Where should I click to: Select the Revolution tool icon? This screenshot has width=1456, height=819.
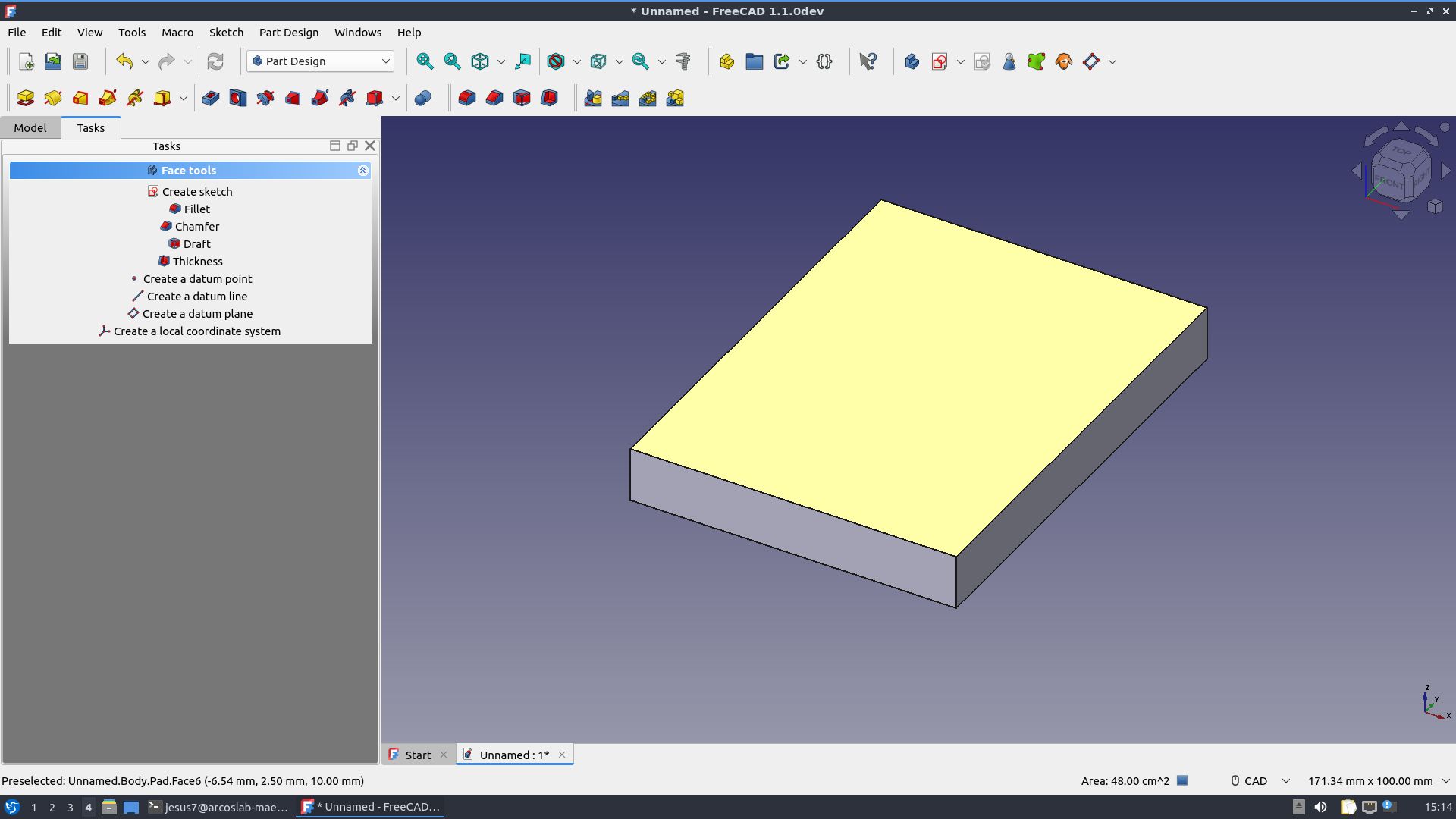(x=53, y=98)
